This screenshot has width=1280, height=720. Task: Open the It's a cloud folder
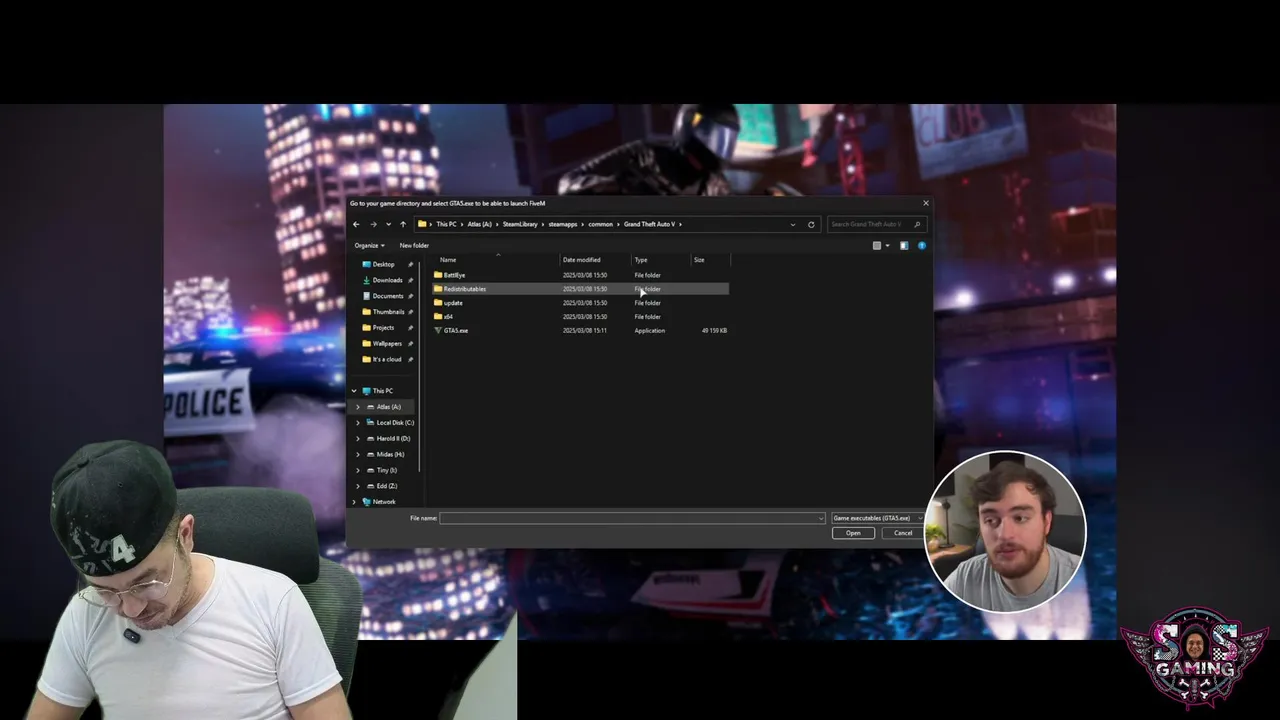point(386,359)
